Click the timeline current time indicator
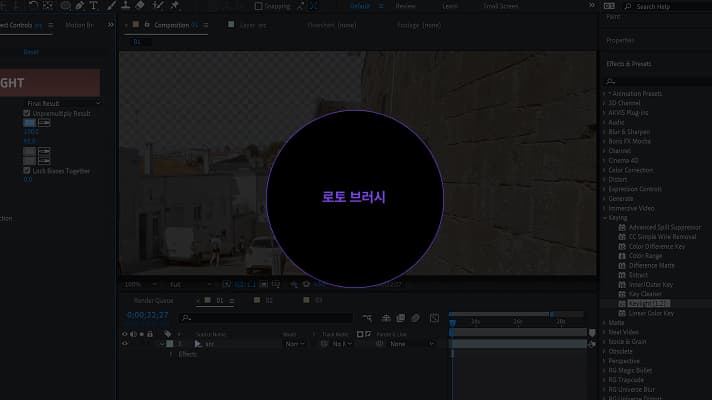This screenshot has height=400, width=712. [x=451, y=322]
